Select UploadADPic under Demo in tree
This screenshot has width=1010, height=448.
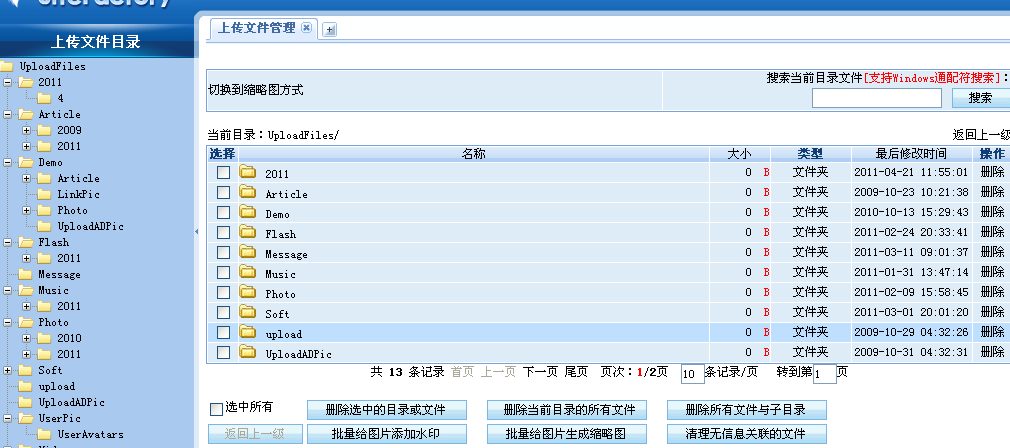coord(90,226)
